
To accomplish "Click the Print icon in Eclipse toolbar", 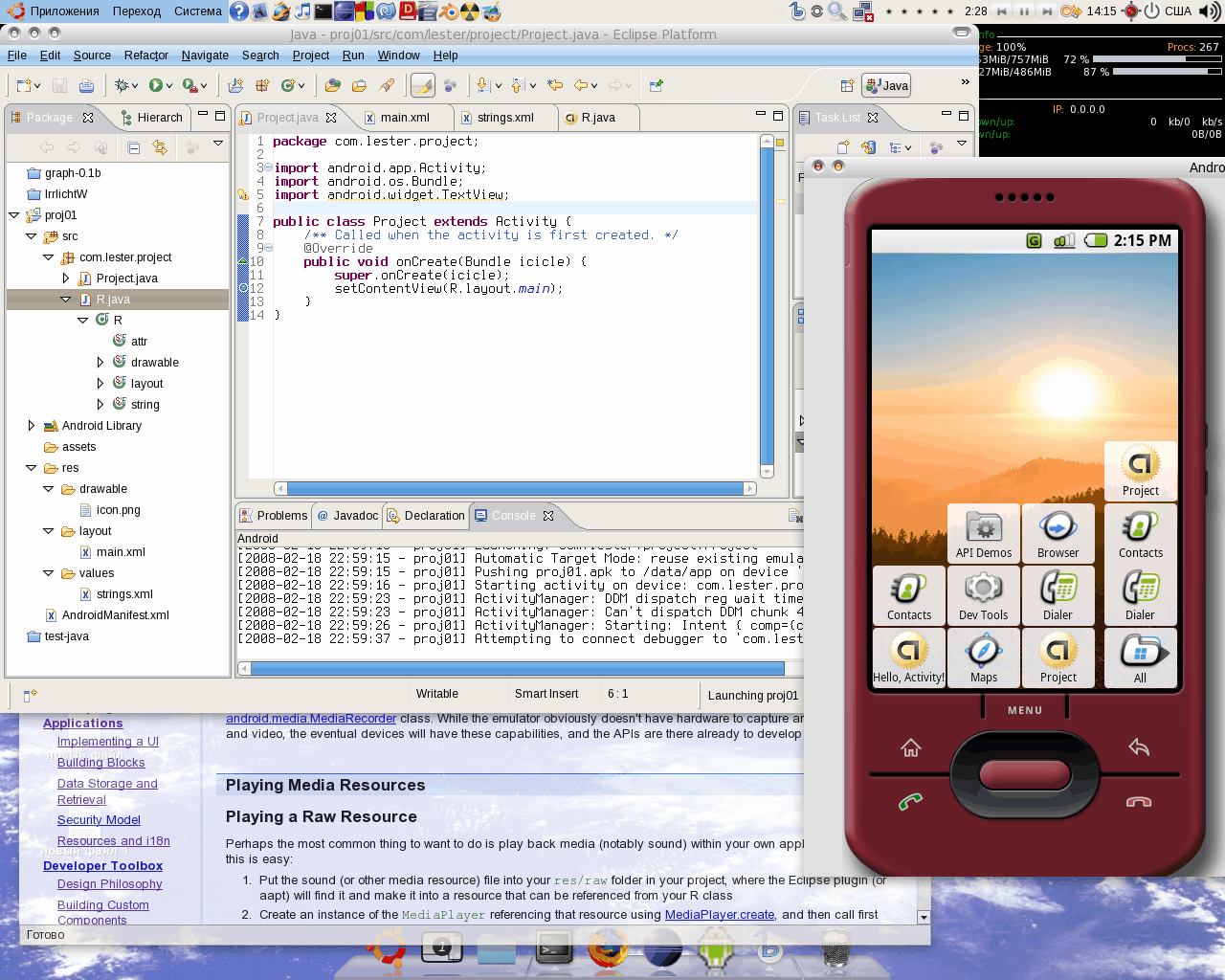I will (x=86, y=85).
